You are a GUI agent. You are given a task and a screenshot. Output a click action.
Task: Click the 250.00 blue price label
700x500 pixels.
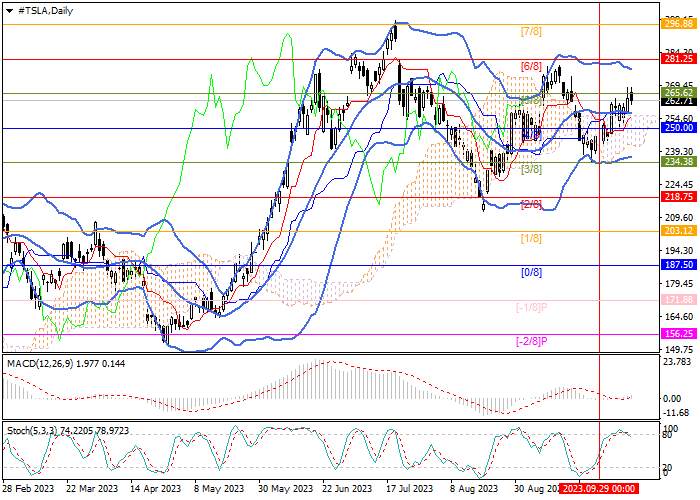[x=679, y=128]
